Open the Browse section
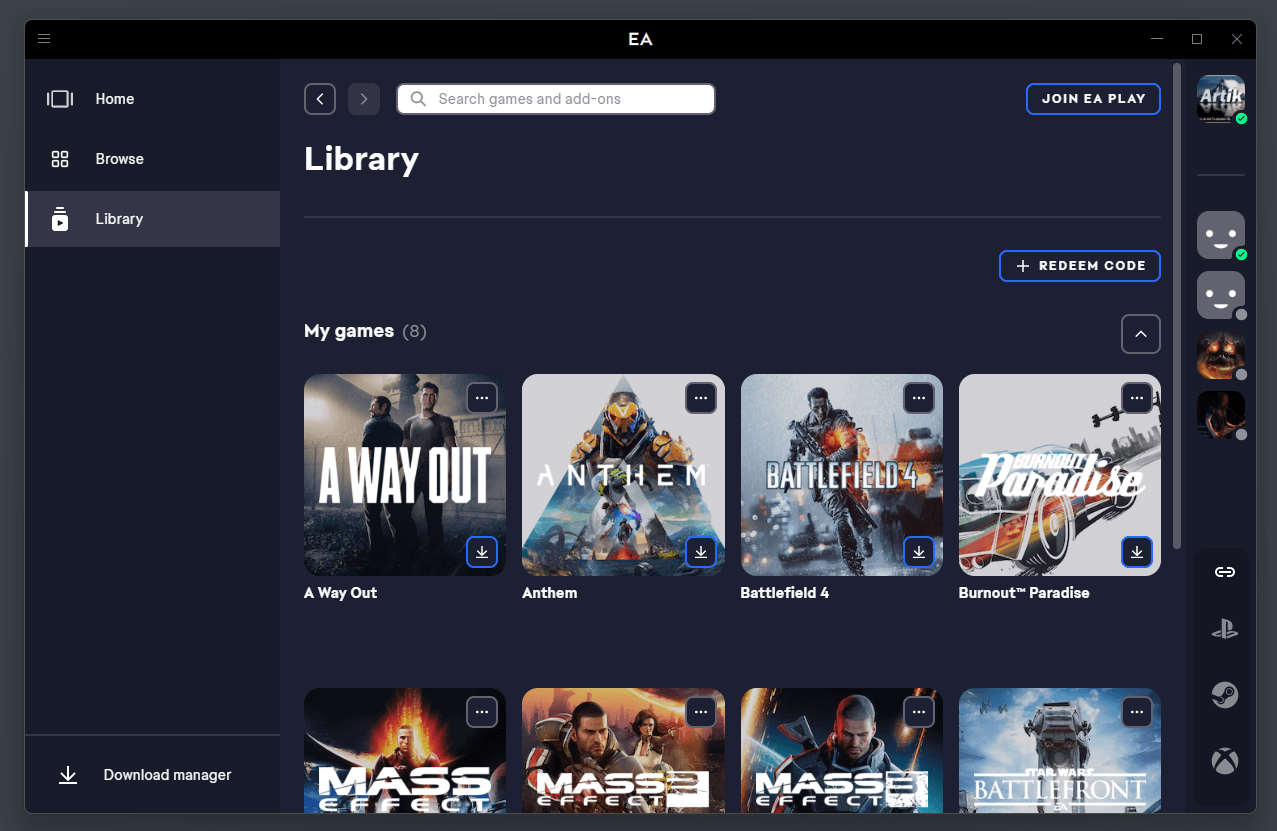Screen dimensions: 1277x831 (x=152, y=159)
